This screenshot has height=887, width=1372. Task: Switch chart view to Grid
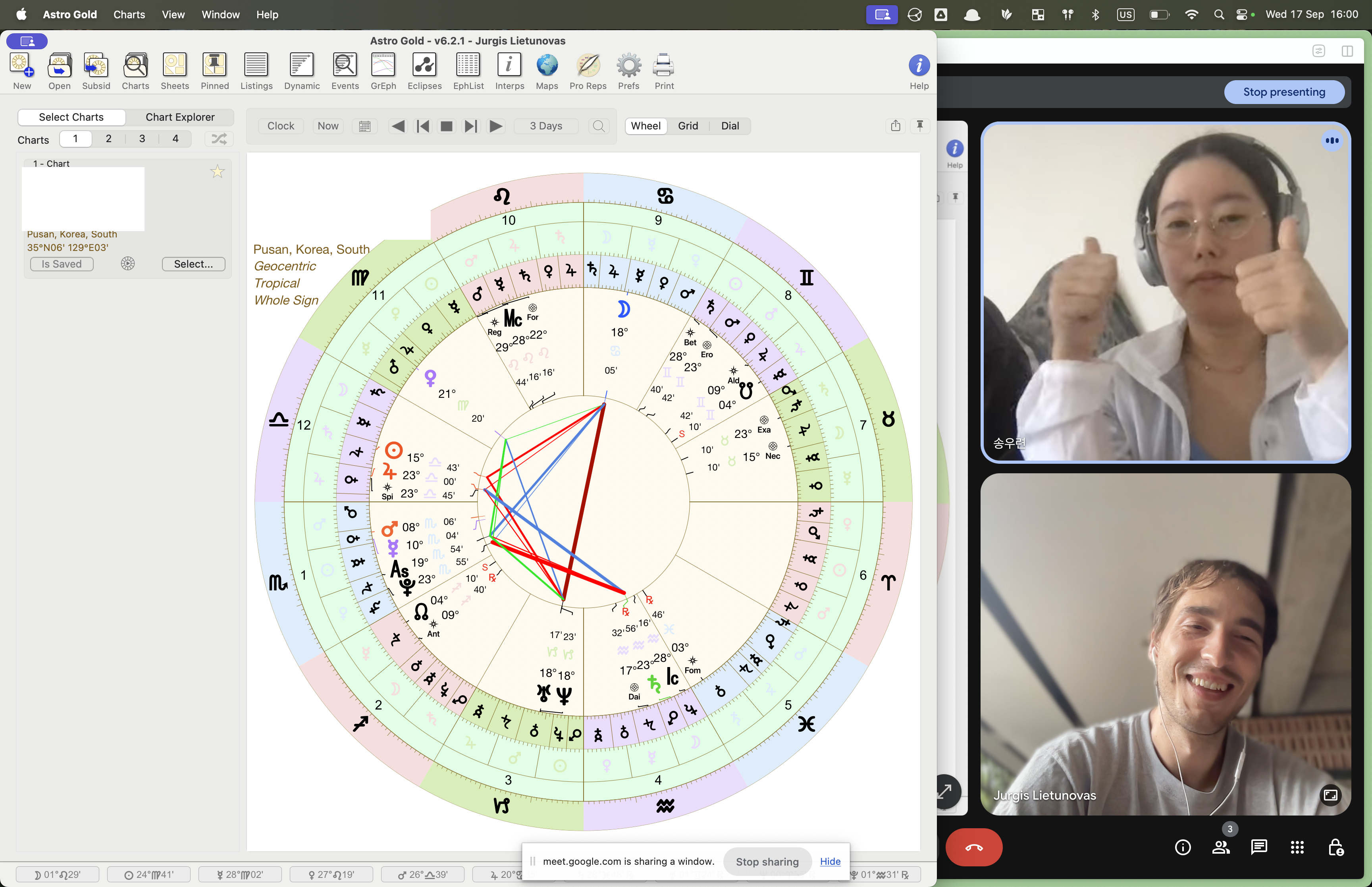[688, 125]
